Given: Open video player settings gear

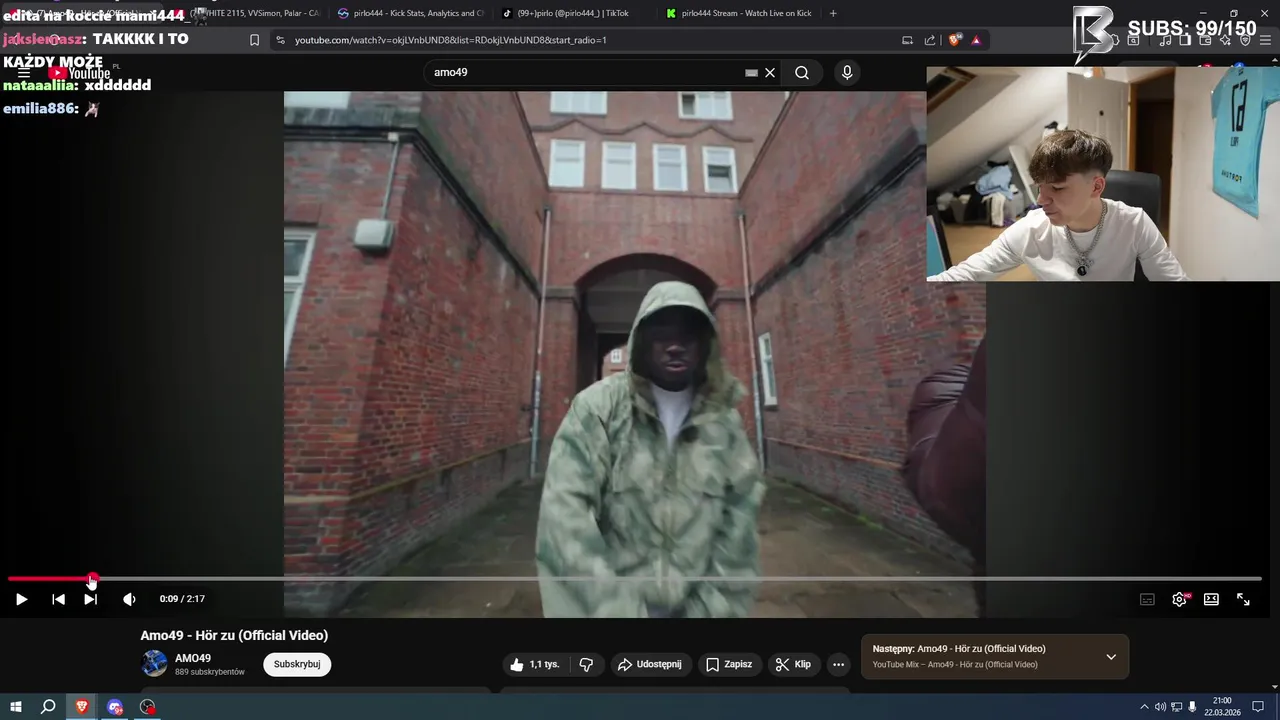Looking at the screenshot, I should [x=1180, y=599].
